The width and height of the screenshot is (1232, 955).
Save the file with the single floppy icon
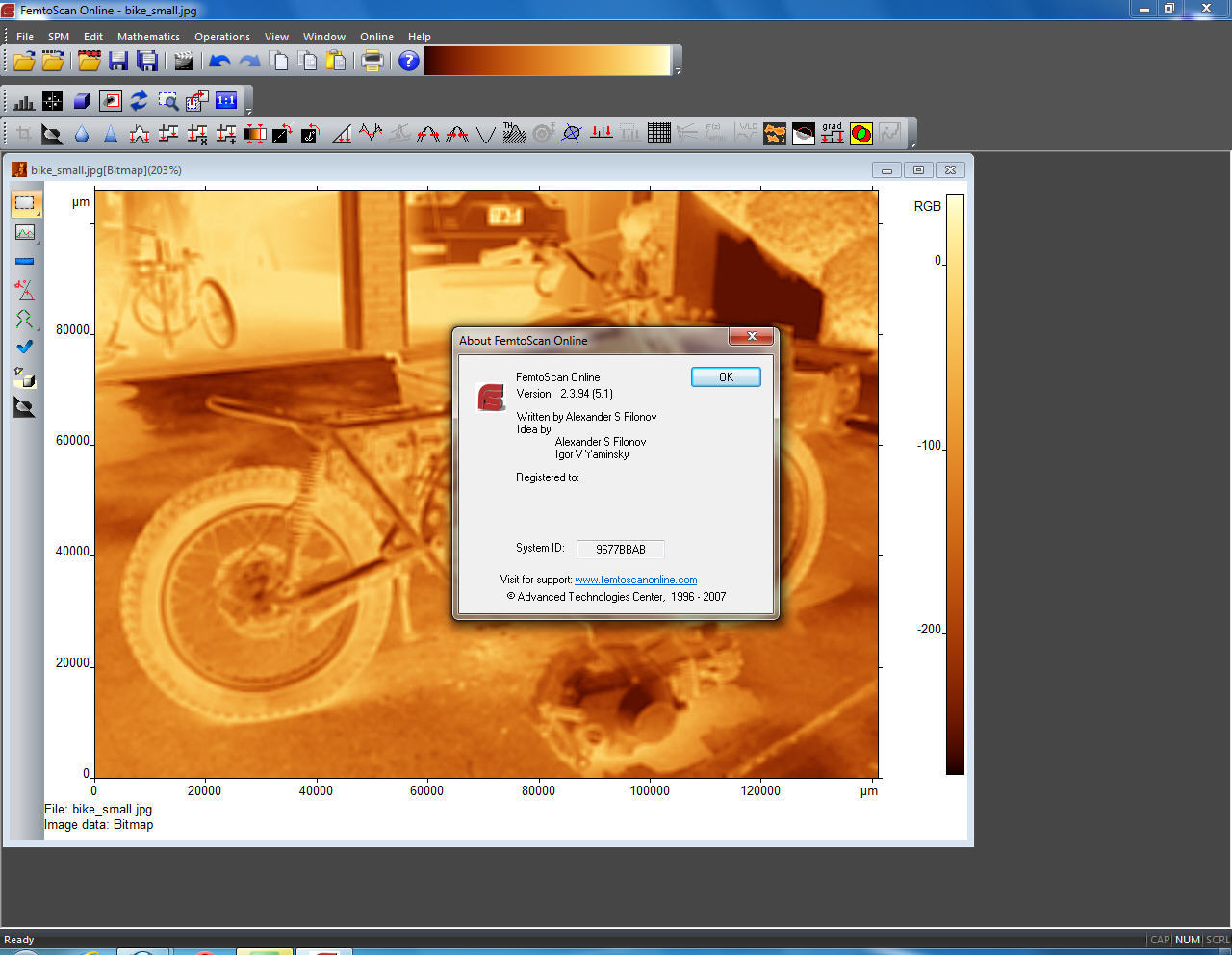(118, 62)
